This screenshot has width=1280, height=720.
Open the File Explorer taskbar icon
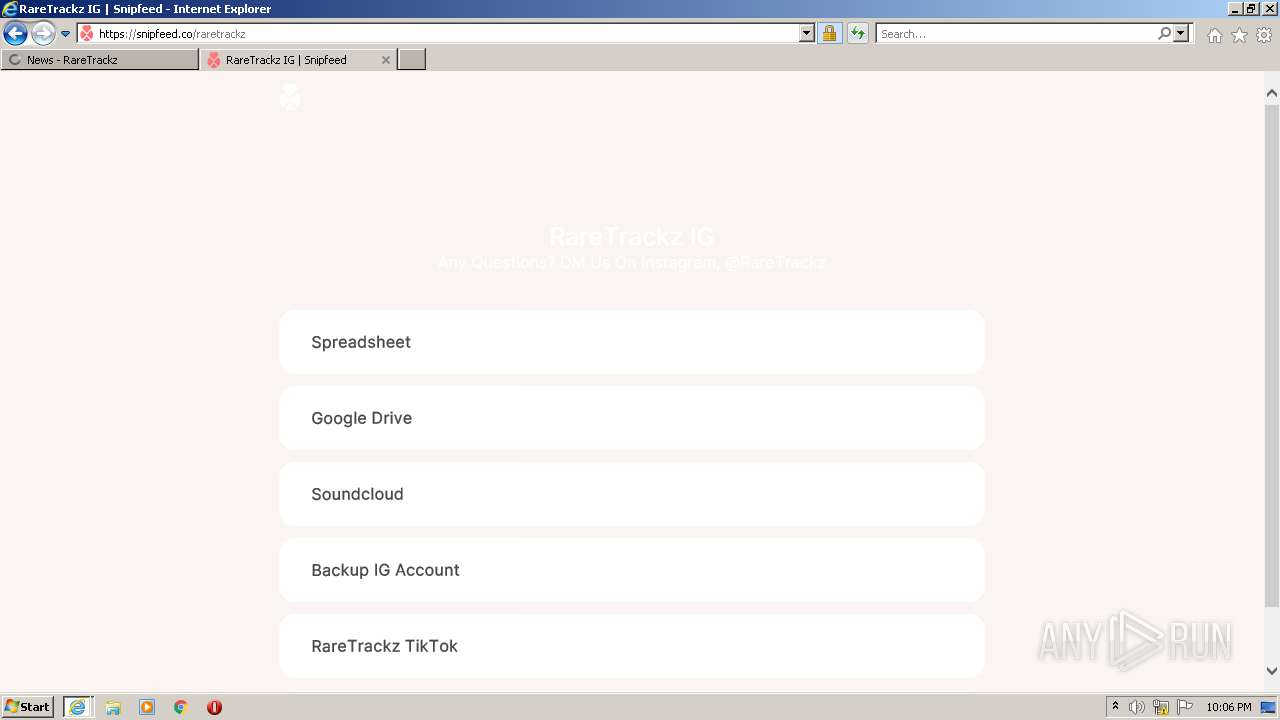(x=113, y=707)
